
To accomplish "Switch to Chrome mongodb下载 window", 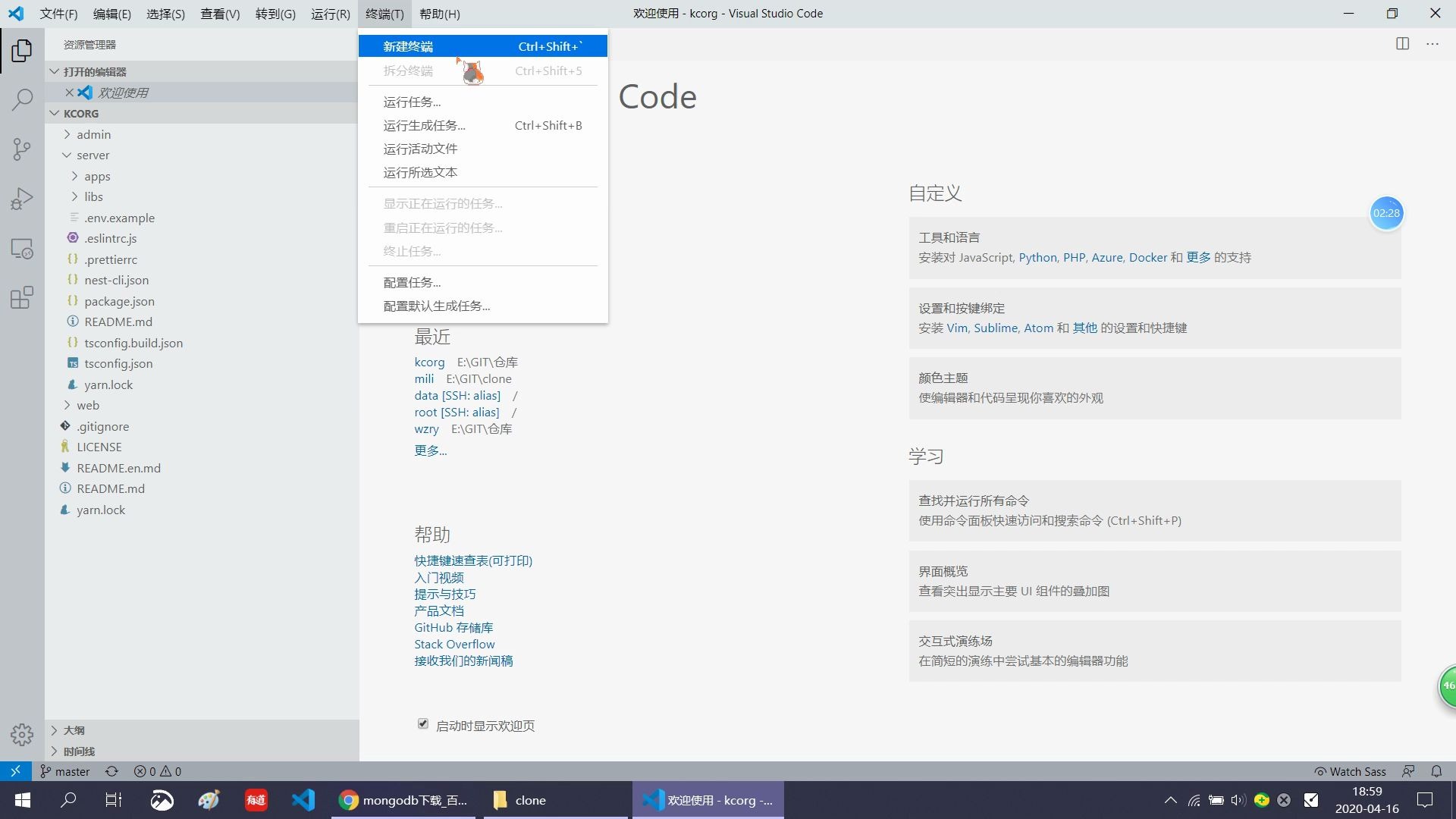I will [403, 800].
